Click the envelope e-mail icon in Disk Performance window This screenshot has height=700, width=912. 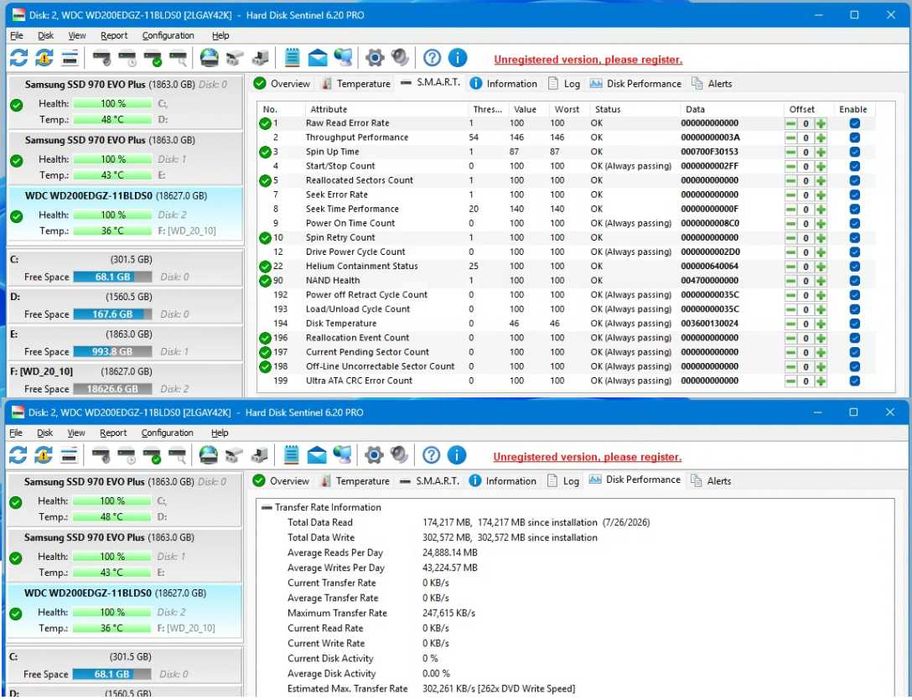coord(316,456)
